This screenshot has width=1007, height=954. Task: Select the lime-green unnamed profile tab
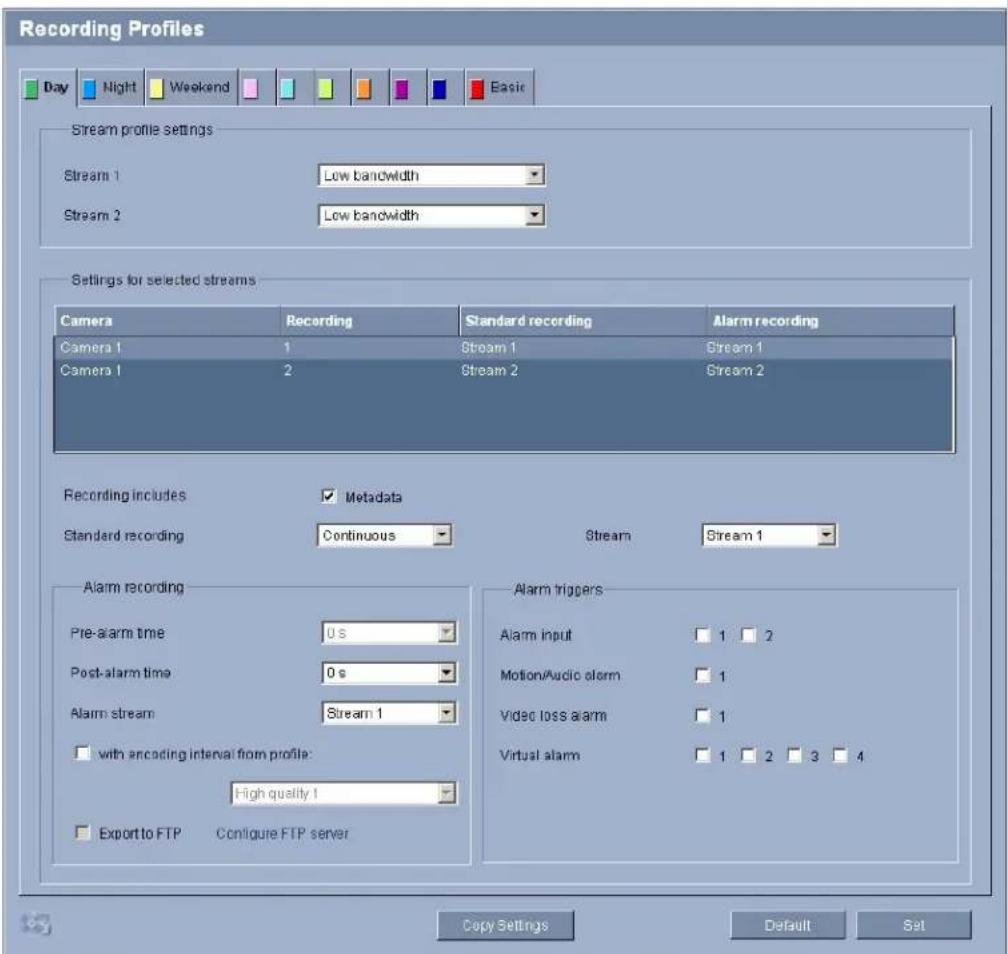tap(332, 87)
